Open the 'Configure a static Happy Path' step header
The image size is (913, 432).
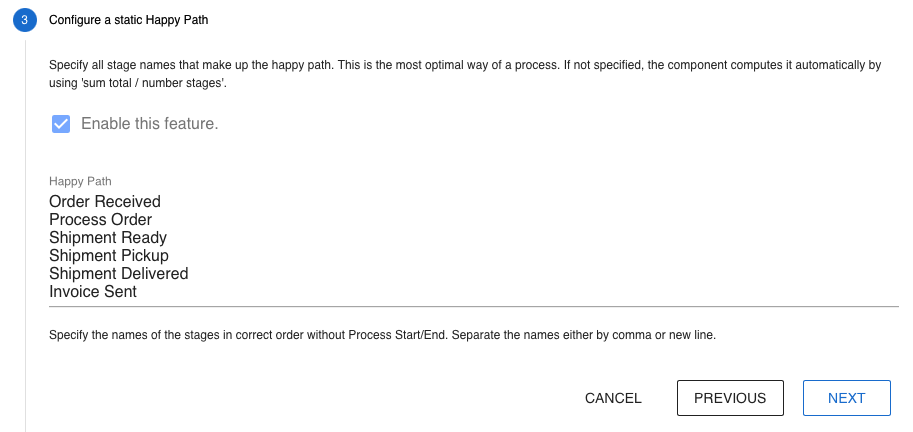coord(129,20)
